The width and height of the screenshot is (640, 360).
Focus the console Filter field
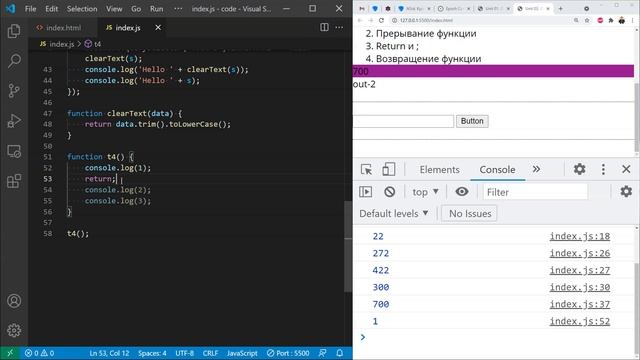coord(535,192)
